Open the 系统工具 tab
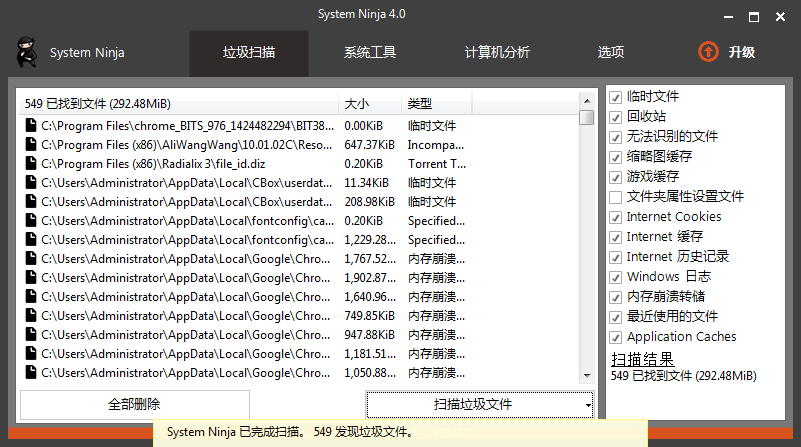The width and height of the screenshot is (801, 447). click(370, 53)
